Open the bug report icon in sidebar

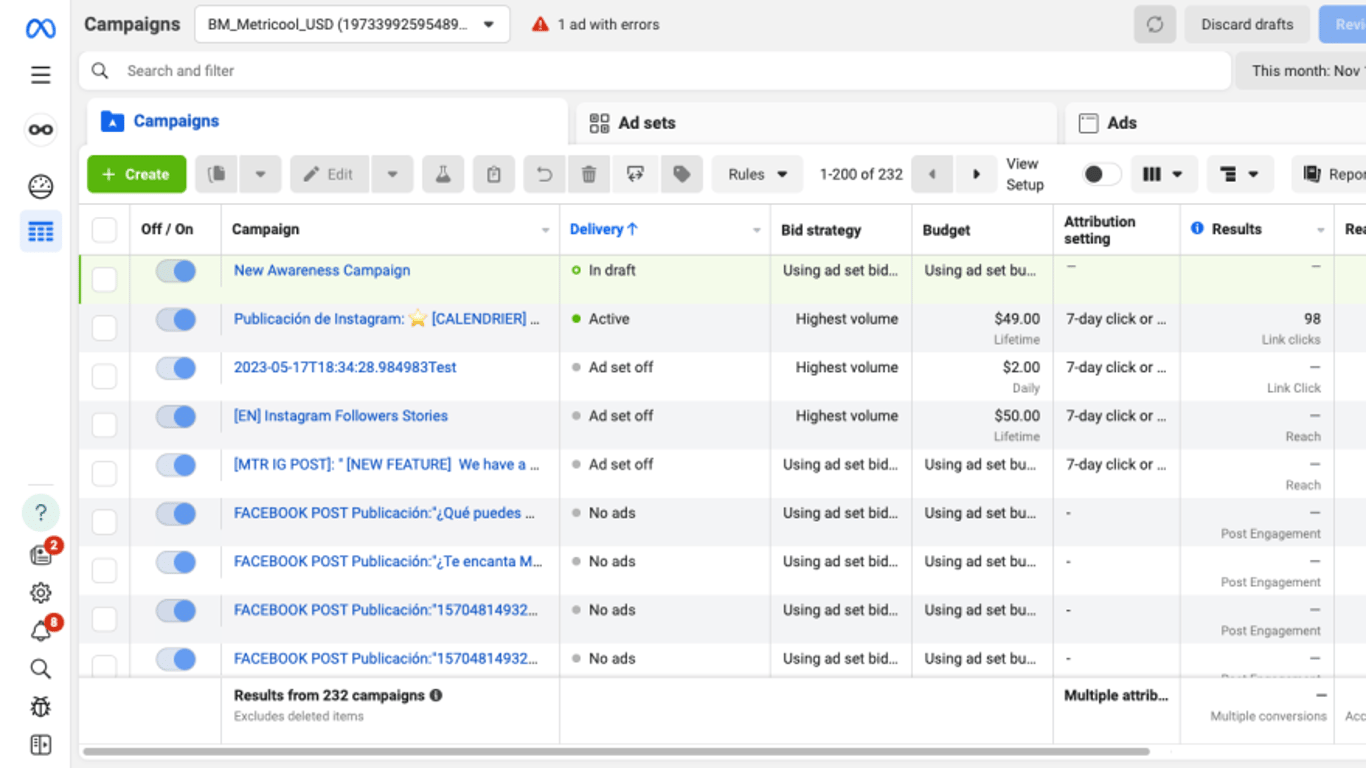click(x=40, y=707)
